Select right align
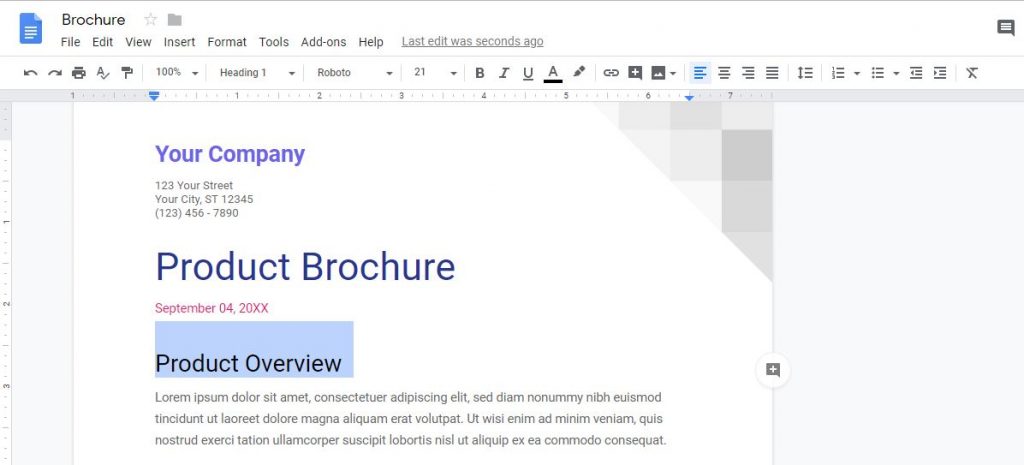Screen dimensions: 1024x465 [x=748, y=73]
